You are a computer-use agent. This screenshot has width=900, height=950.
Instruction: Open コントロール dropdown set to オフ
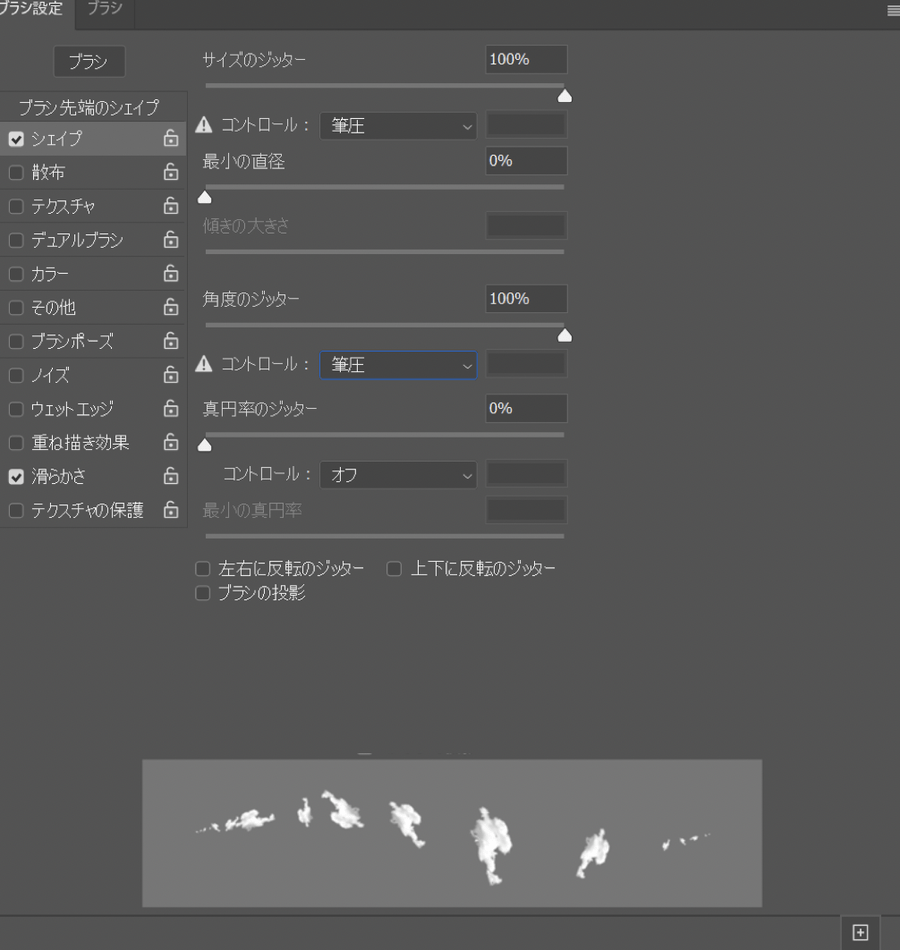398,475
